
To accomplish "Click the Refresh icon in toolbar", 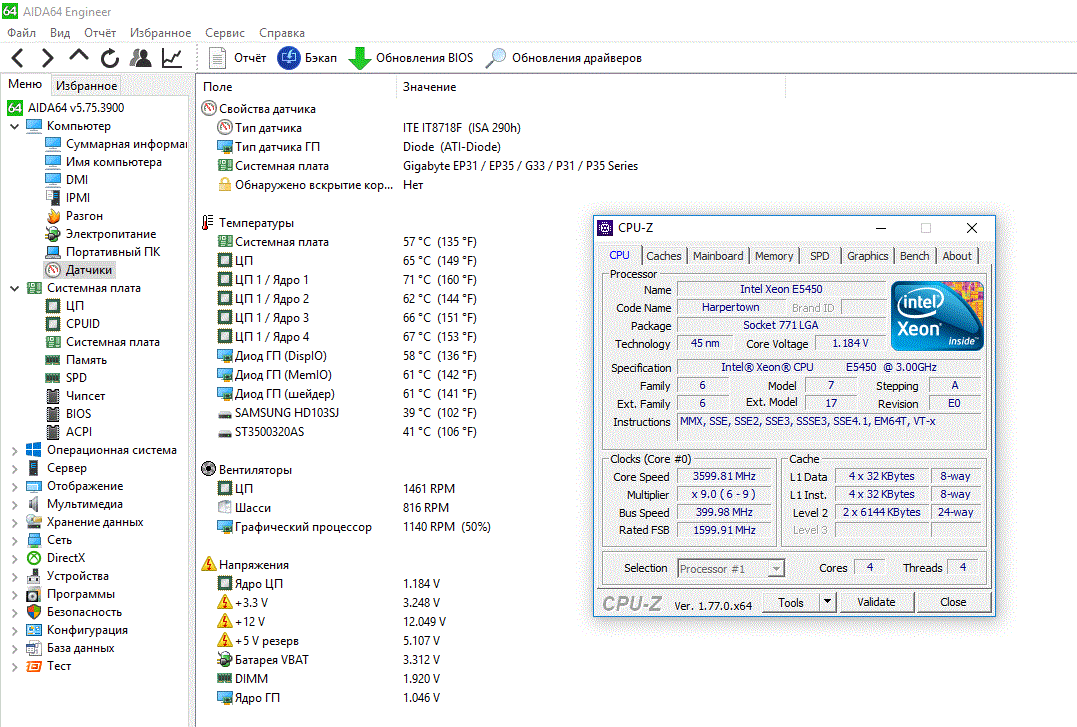I will pos(109,58).
